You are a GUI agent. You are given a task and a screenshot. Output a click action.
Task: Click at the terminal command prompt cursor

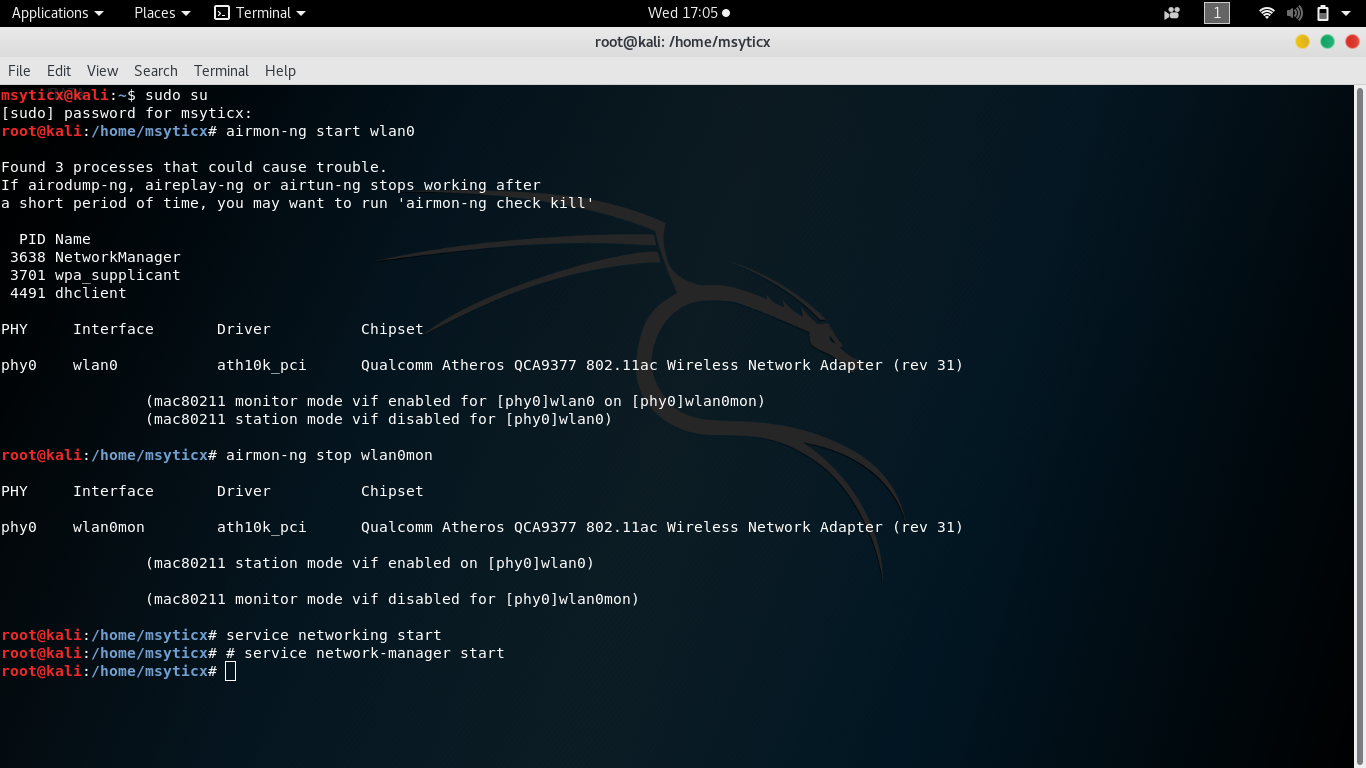(x=230, y=671)
